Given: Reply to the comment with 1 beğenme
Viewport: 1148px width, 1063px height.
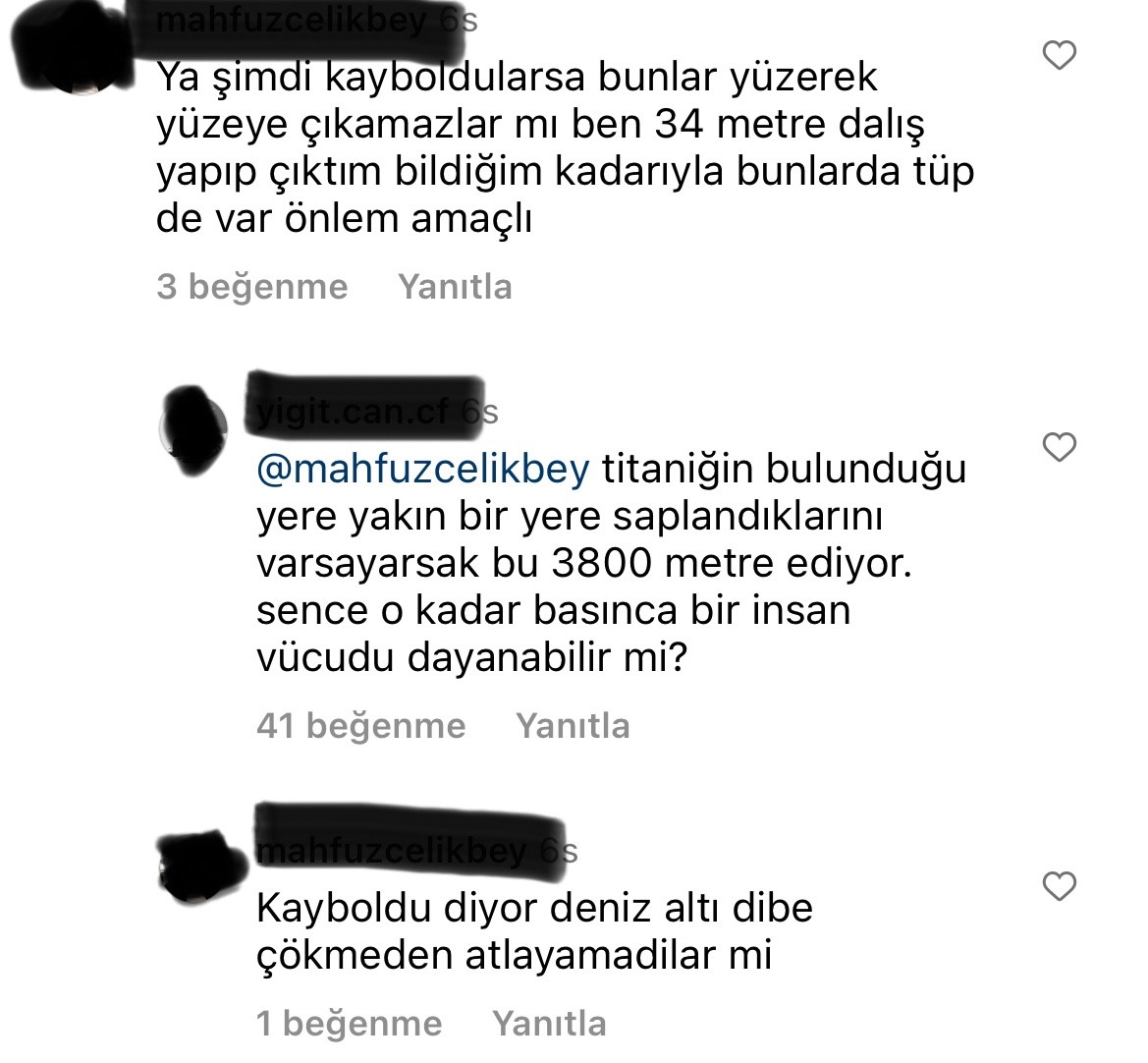Looking at the screenshot, I should (x=549, y=1024).
